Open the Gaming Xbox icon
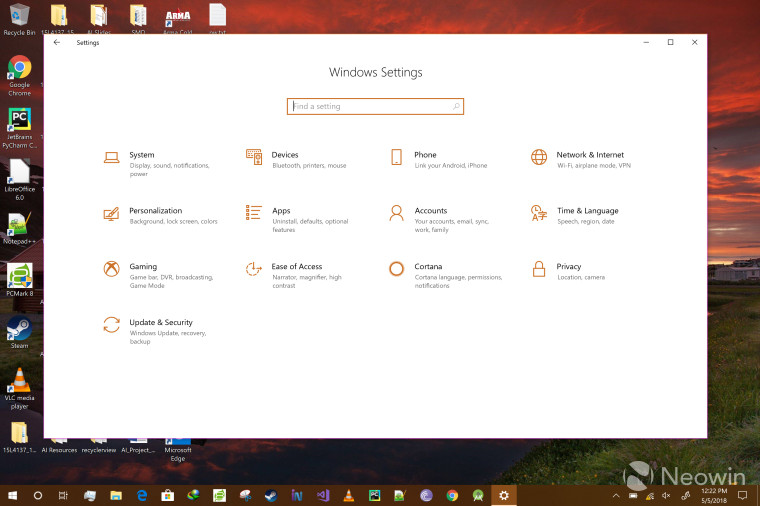 click(x=111, y=269)
